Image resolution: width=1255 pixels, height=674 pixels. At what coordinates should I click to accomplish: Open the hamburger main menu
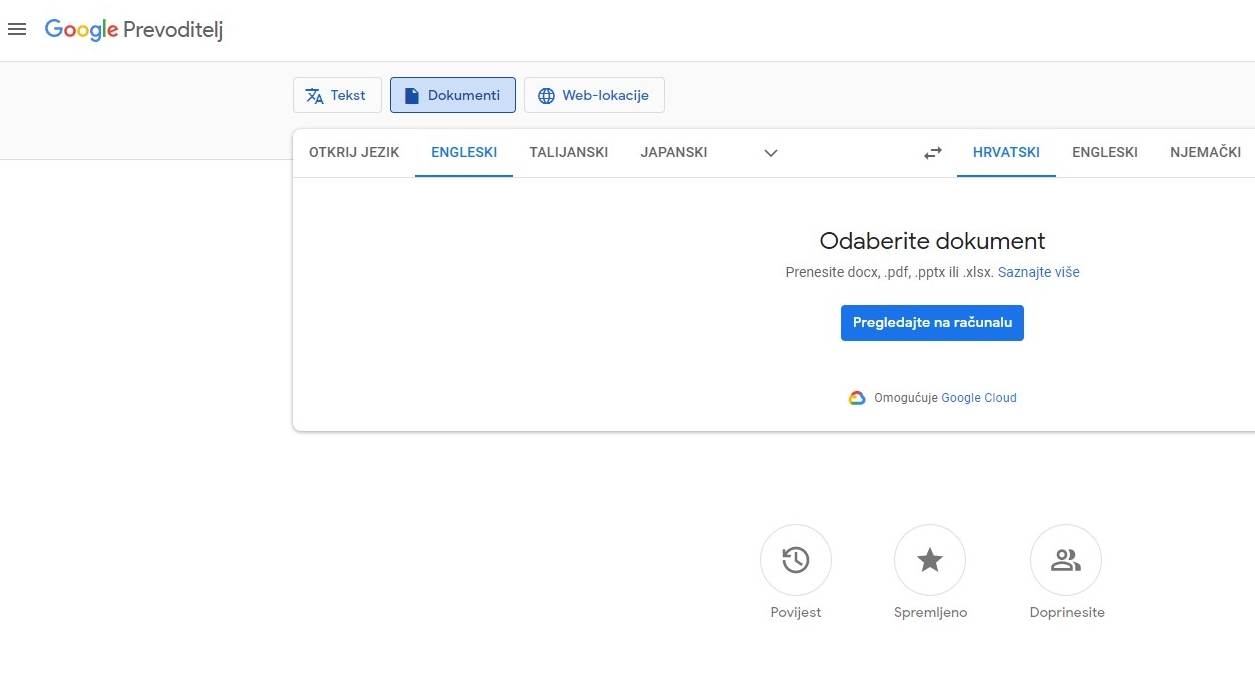pos(17,30)
